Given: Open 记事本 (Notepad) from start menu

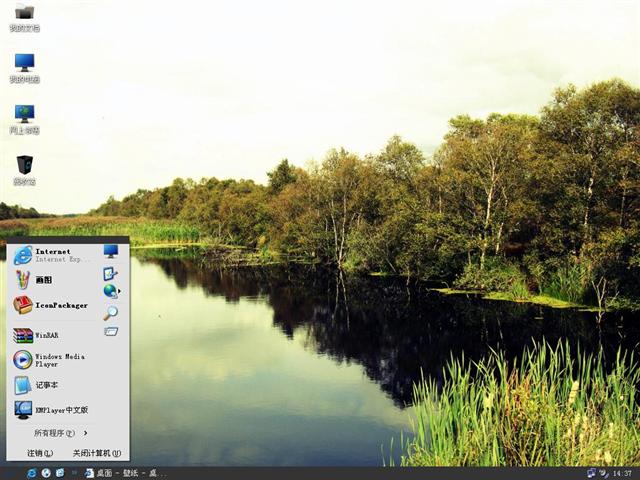Looking at the screenshot, I should click(45, 385).
